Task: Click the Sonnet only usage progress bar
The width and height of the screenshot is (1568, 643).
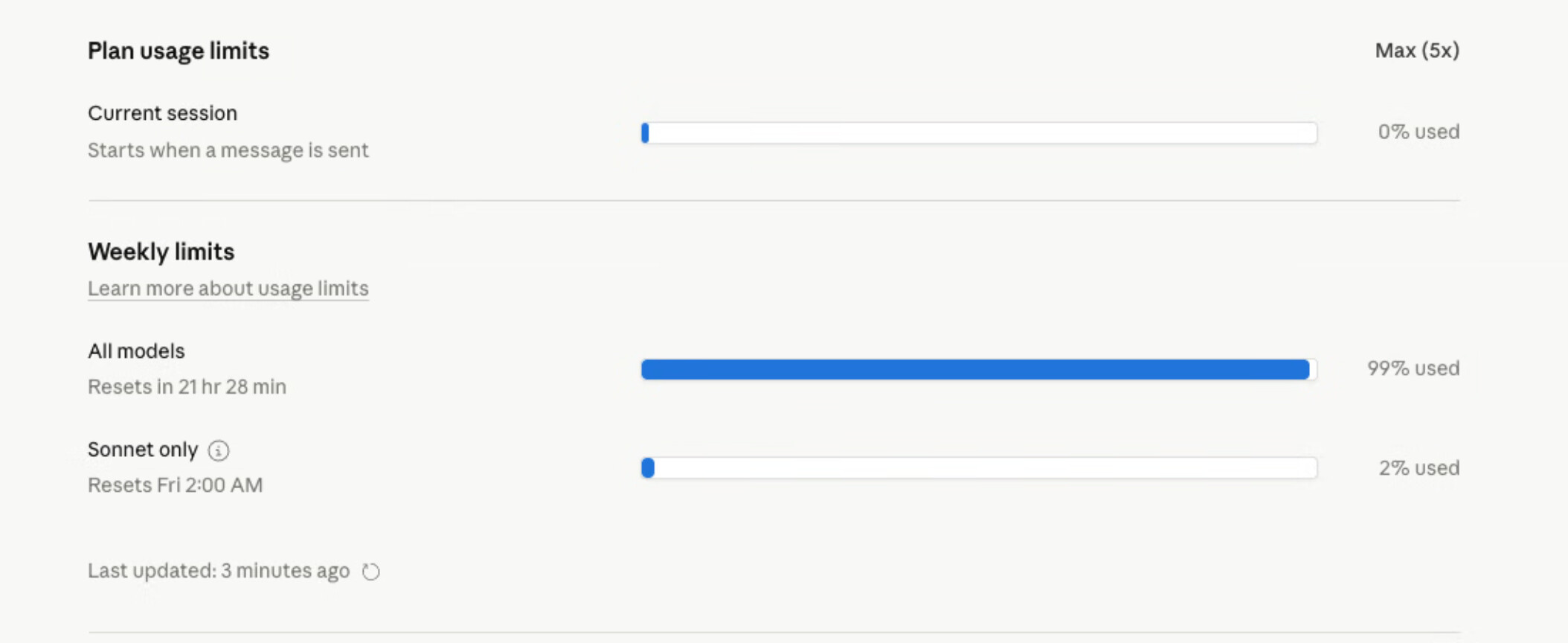Action: tap(979, 467)
